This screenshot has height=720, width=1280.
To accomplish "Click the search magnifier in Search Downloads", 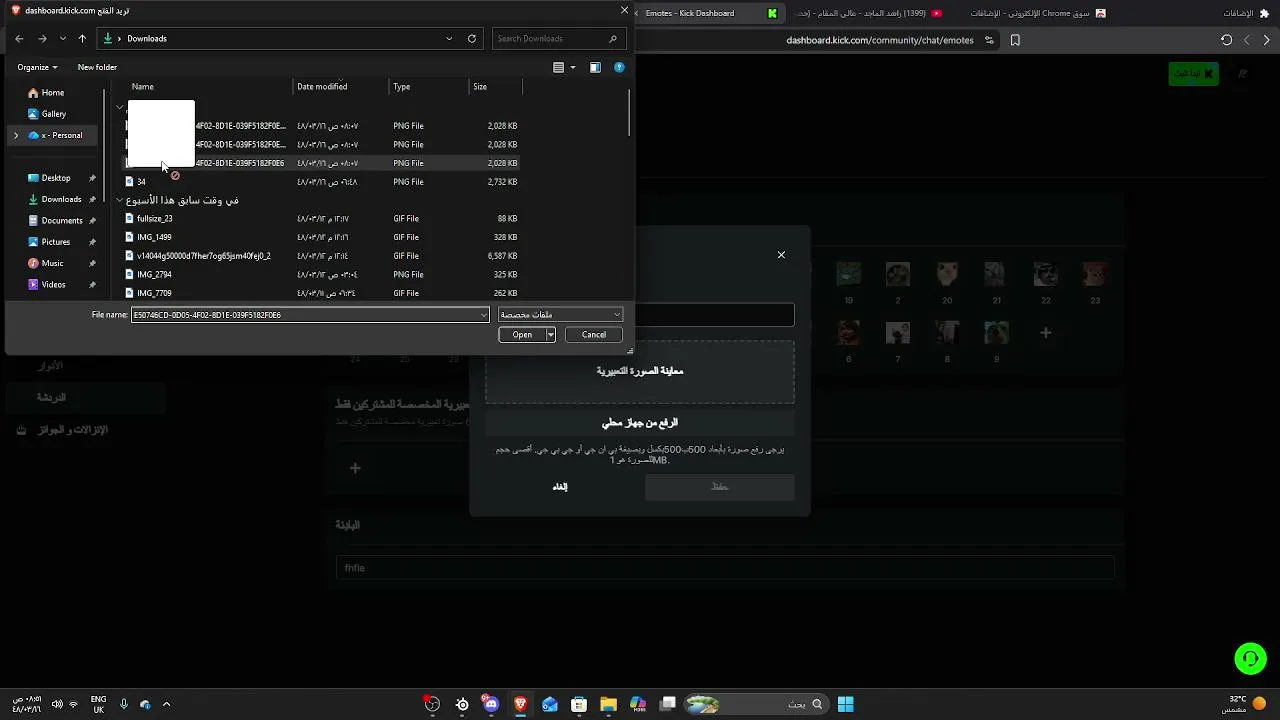I will (613, 39).
